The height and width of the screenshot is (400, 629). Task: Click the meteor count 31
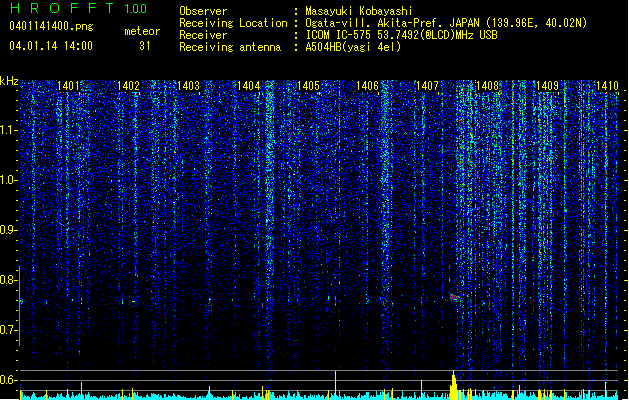coord(144,46)
